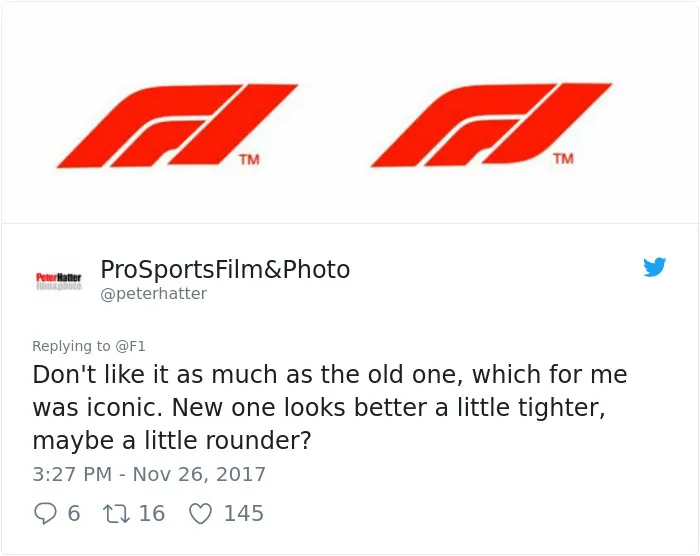Open the PeterHatter profile avatar
This screenshot has height=556, width=700.
tap(58, 281)
